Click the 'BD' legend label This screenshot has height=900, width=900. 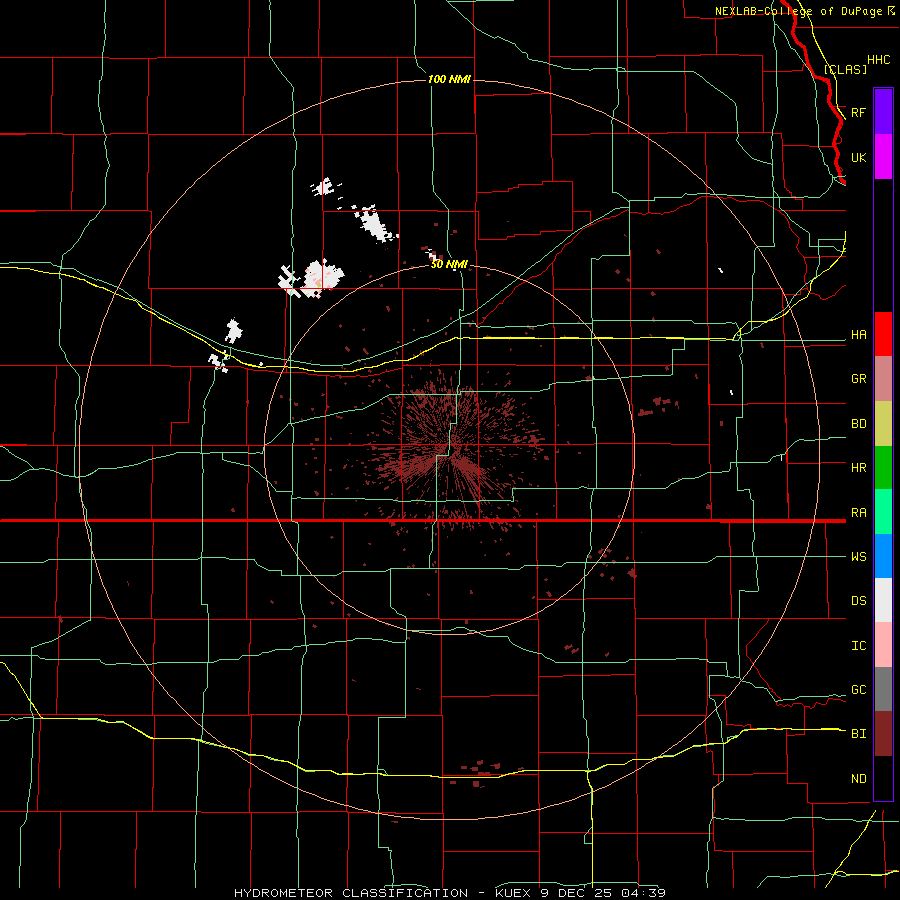[859, 424]
